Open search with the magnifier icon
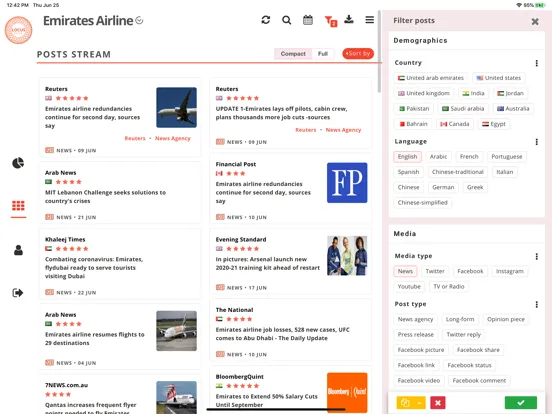This screenshot has height=414, width=552. [287, 20]
